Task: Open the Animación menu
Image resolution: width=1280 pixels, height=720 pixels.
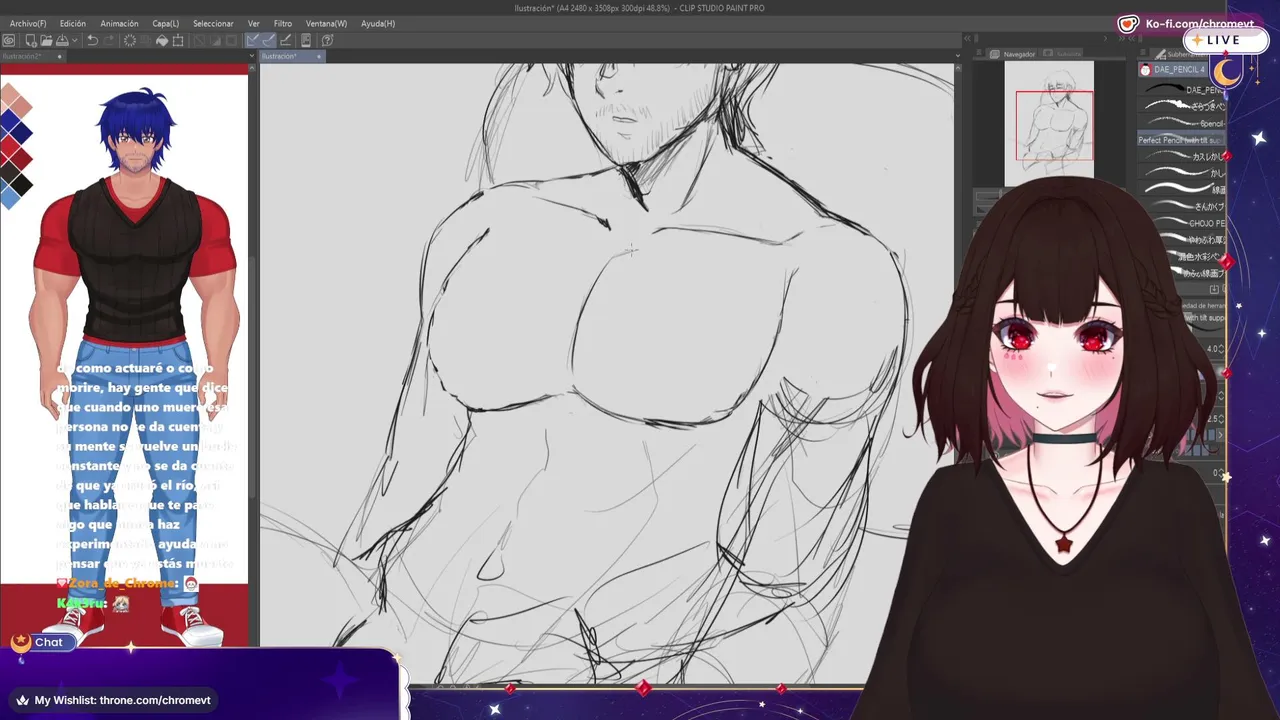Action: [x=119, y=23]
